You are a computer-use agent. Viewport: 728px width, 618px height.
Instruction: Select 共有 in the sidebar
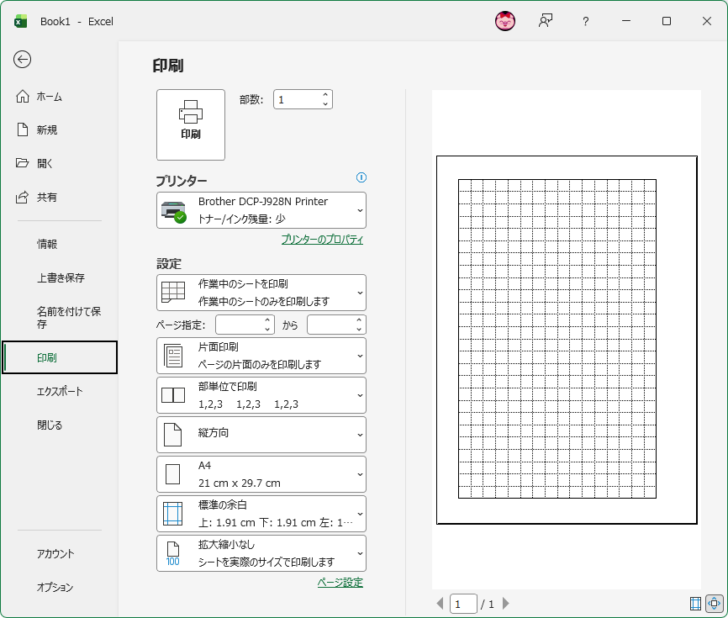pyautogui.click(x=59, y=197)
